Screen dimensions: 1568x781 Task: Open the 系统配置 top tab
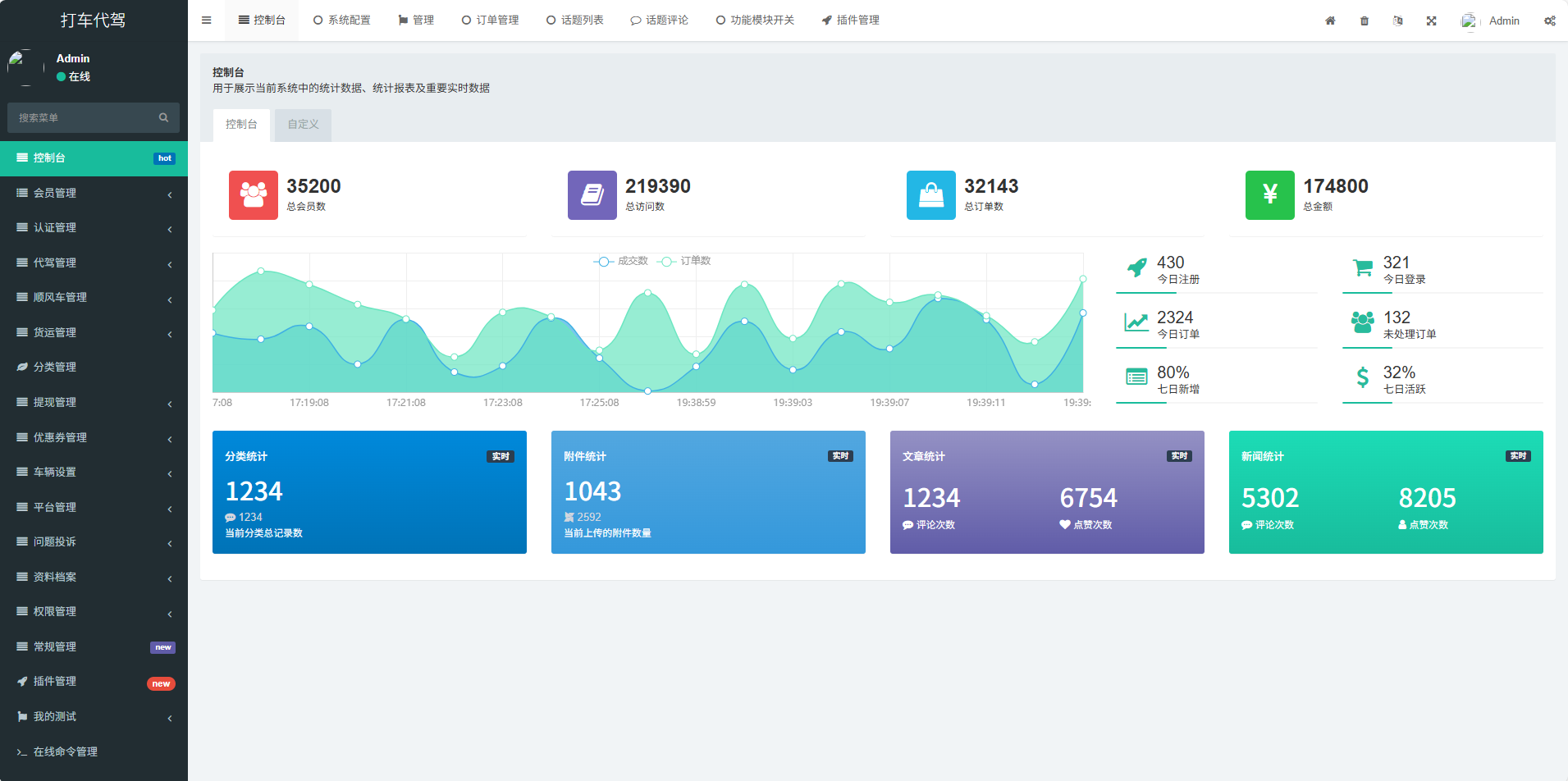point(341,21)
